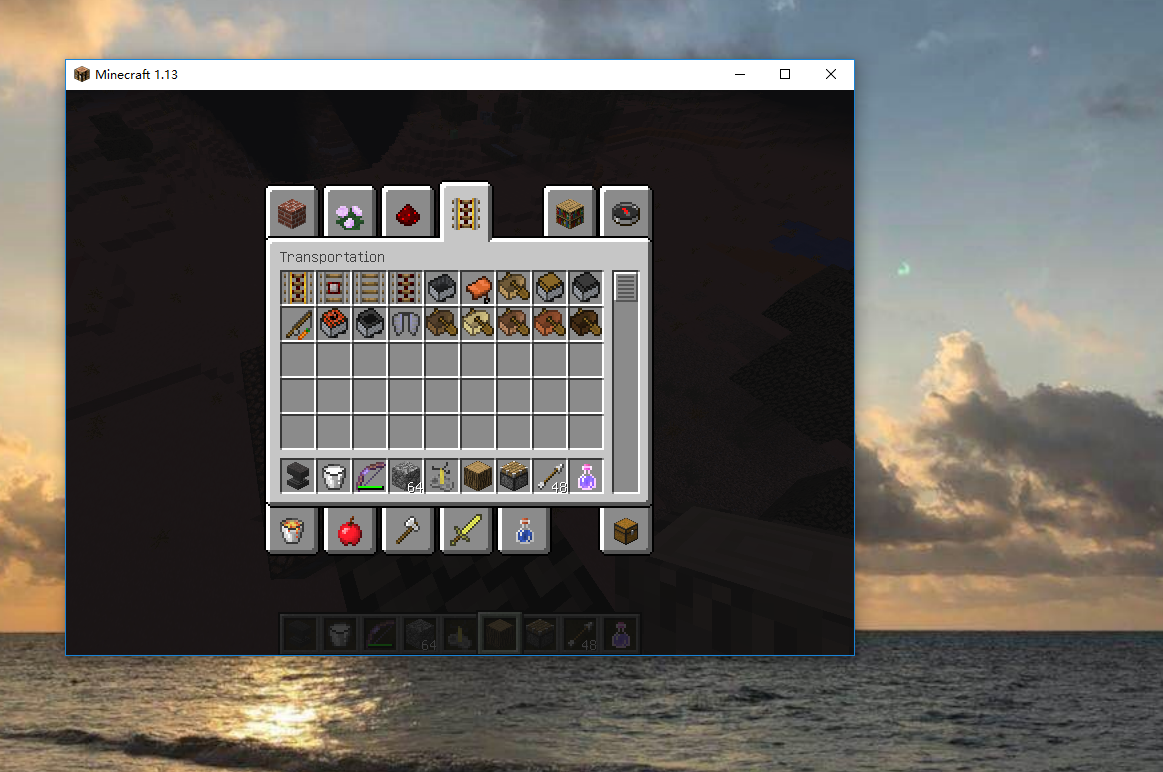Open the Miscellaneous tab with lava bucket

[x=292, y=530]
